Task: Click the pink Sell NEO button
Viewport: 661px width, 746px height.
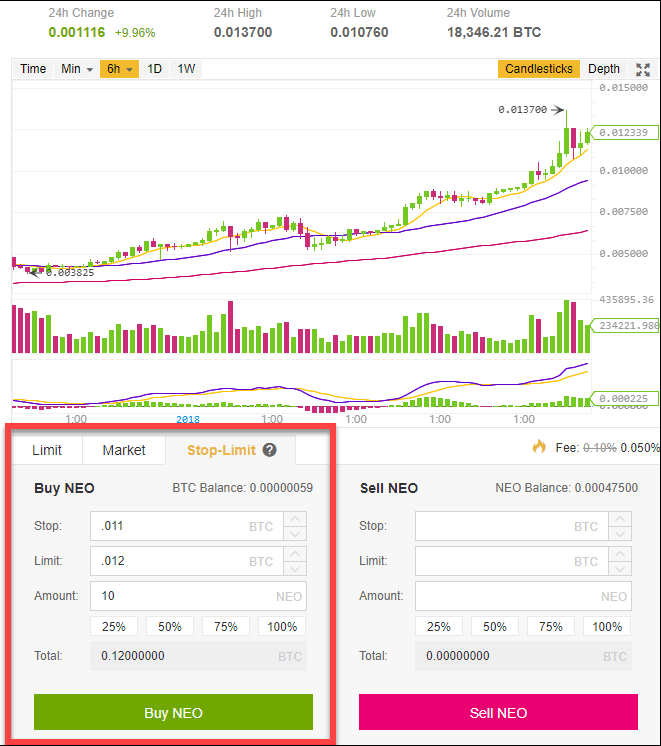Action: 498,712
